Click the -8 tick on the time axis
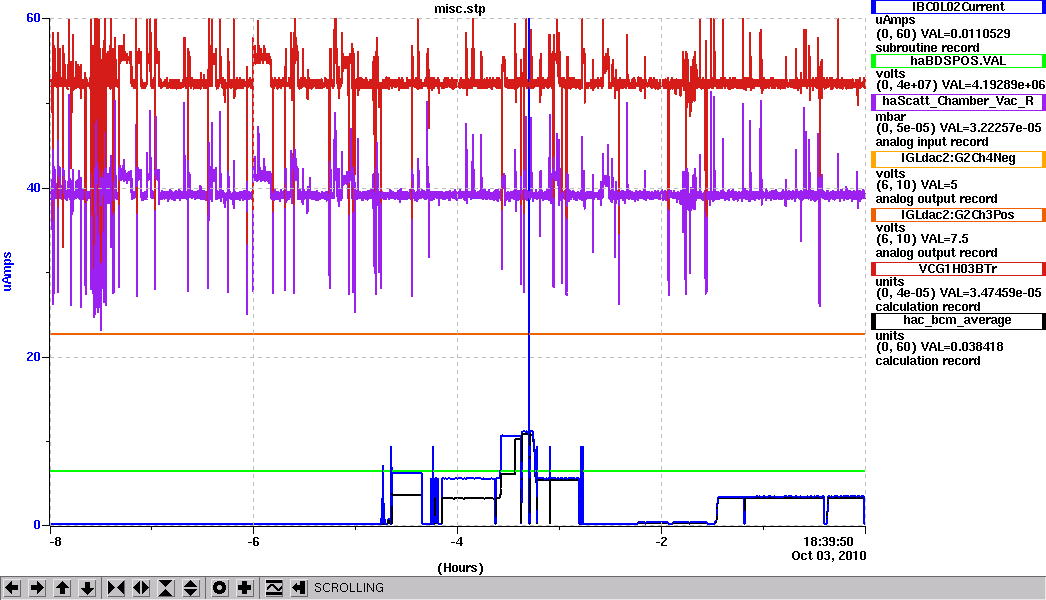 [55, 542]
